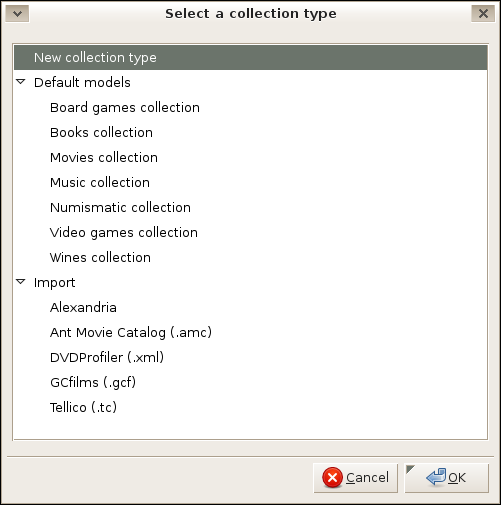Choose Numismatic collection
This screenshot has width=501, height=505.
tap(120, 208)
